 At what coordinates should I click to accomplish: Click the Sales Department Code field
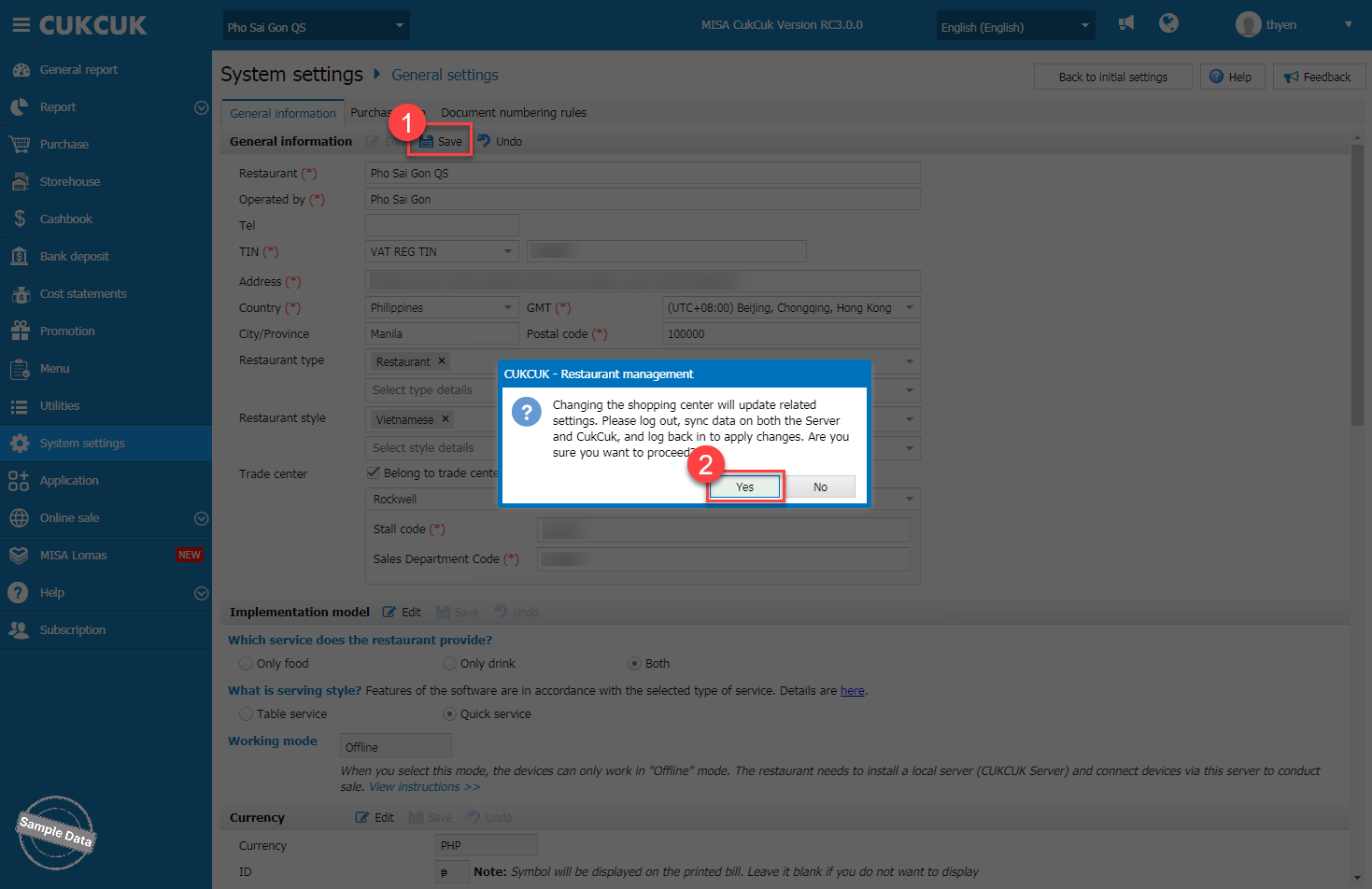(724, 559)
